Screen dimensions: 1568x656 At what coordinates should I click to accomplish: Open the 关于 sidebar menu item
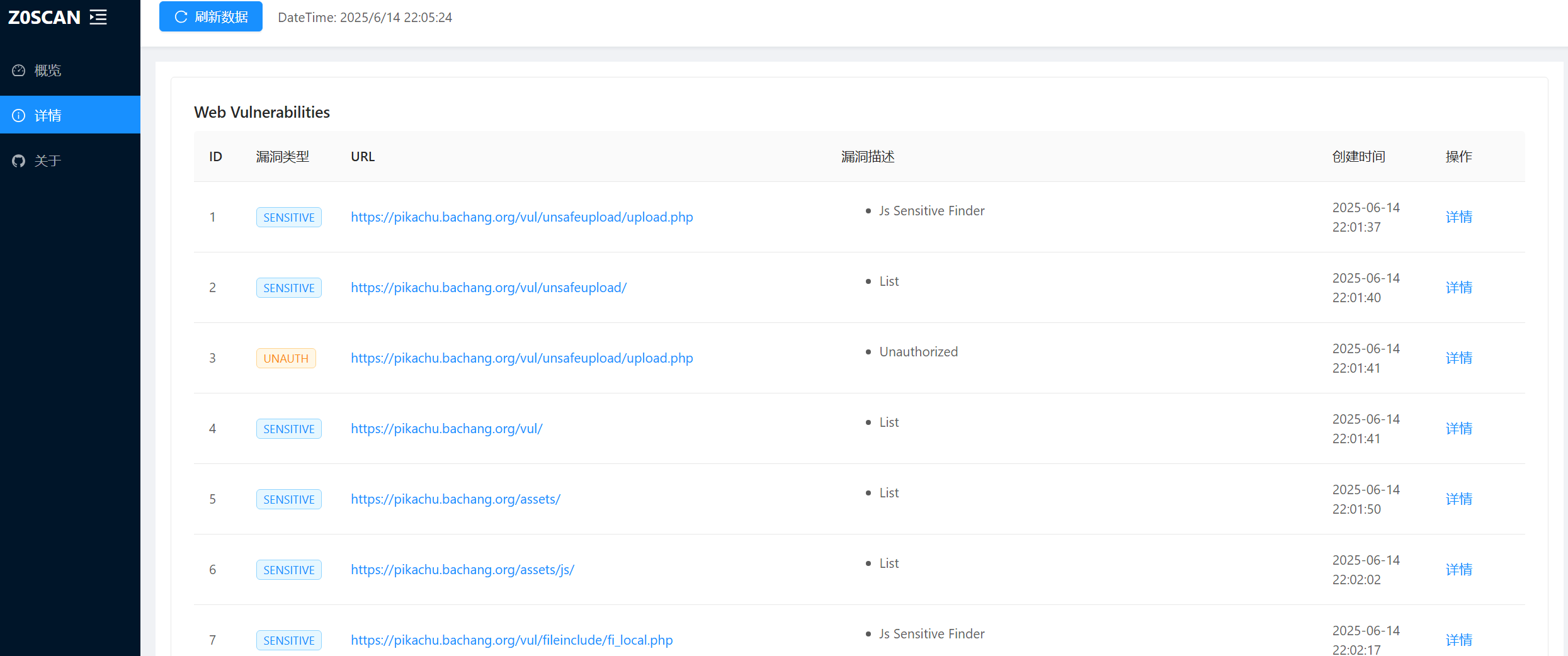pyautogui.click(x=70, y=161)
